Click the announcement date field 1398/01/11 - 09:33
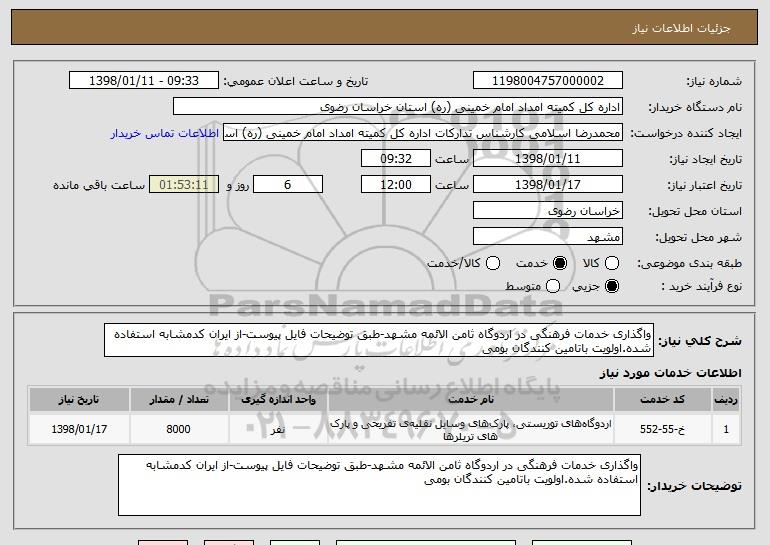Screen dimensions: 770x545 (144, 81)
